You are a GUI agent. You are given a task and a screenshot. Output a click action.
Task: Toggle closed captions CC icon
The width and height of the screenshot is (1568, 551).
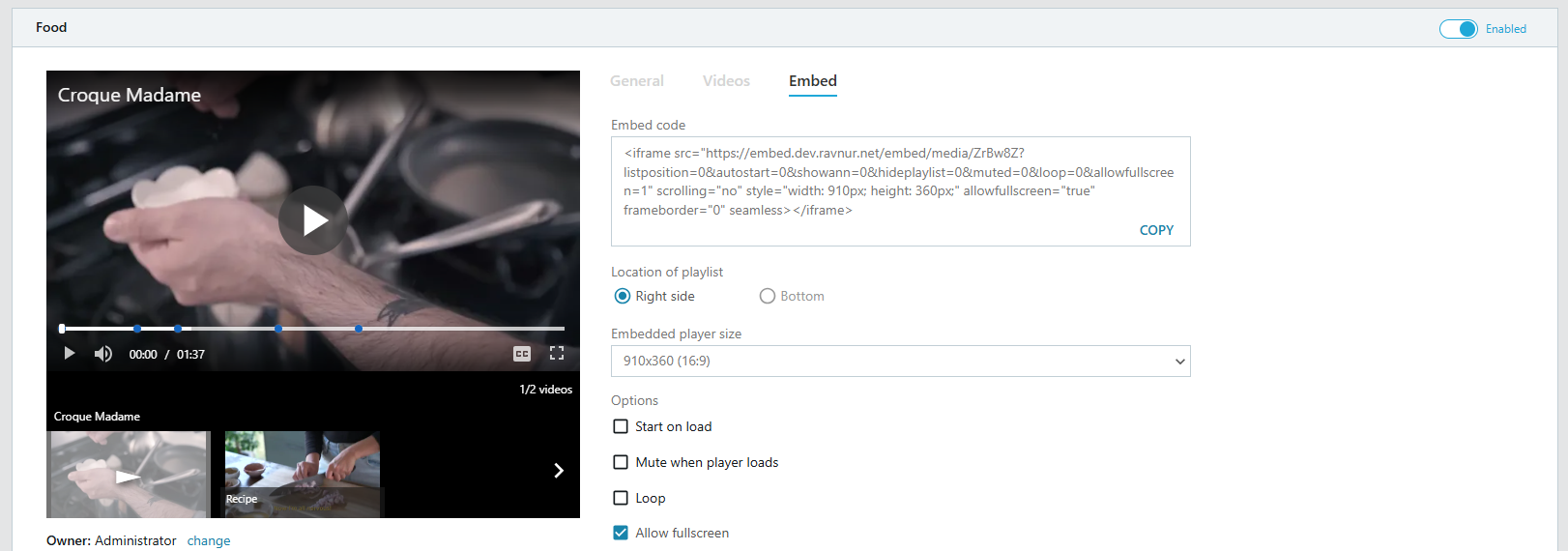(x=522, y=354)
